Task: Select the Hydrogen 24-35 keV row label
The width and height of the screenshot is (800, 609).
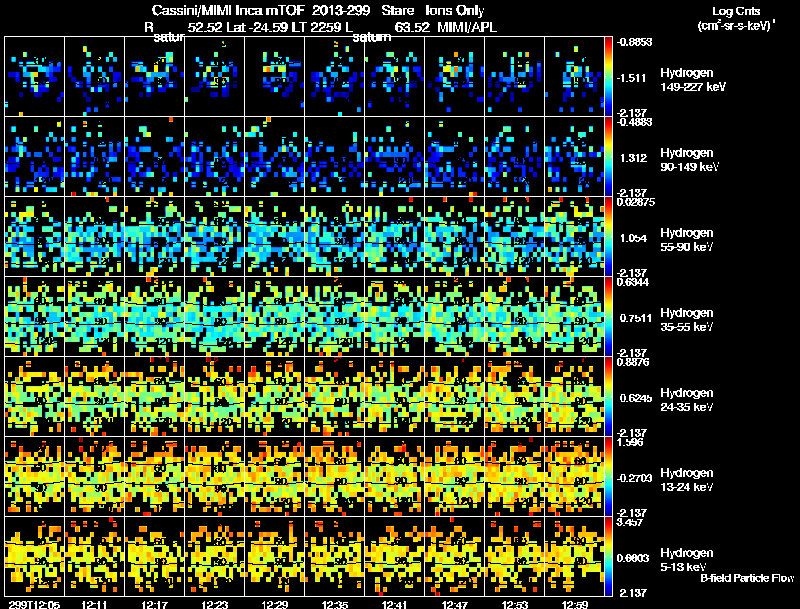Action: [x=687, y=400]
